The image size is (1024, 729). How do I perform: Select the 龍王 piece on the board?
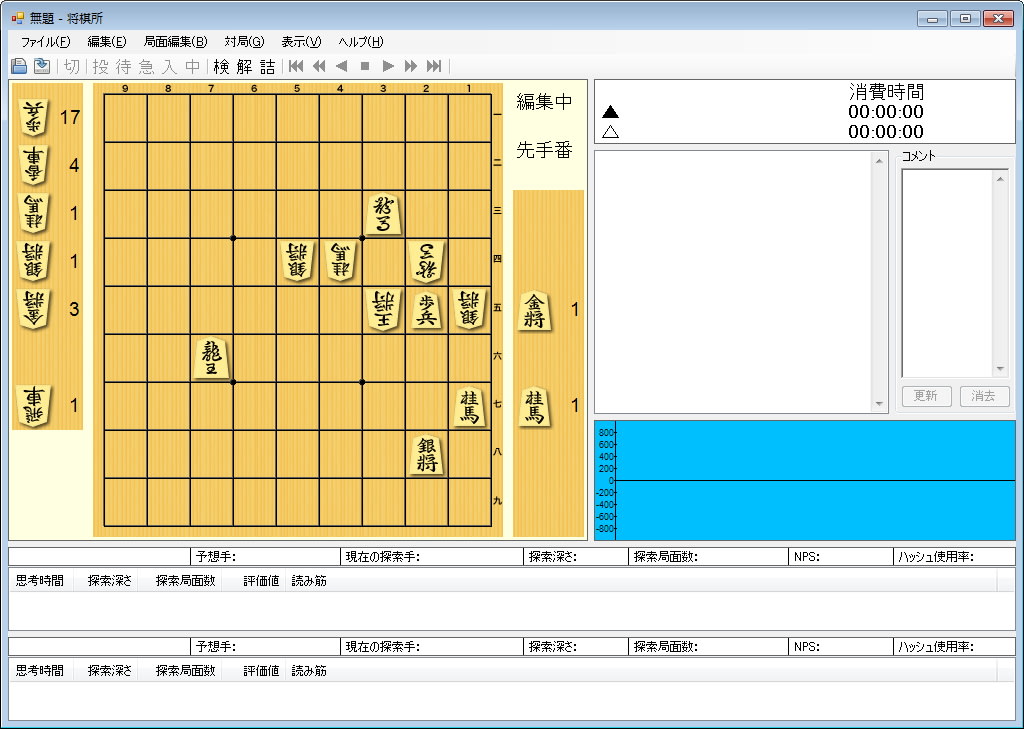point(211,358)
